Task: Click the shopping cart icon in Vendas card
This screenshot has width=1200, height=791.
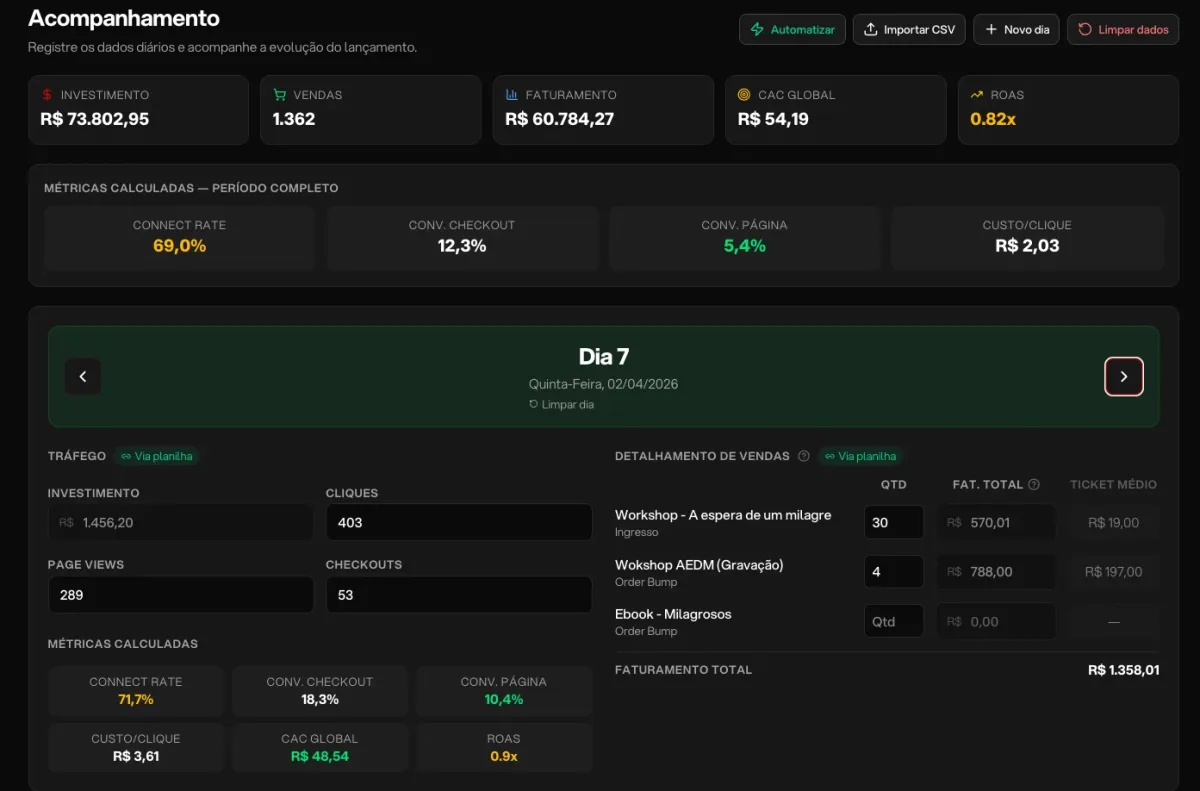Action: 280,95
